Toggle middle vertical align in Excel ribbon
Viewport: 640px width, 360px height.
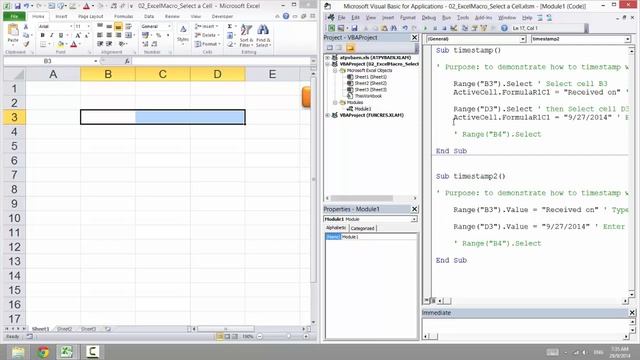tap(109, 27)
